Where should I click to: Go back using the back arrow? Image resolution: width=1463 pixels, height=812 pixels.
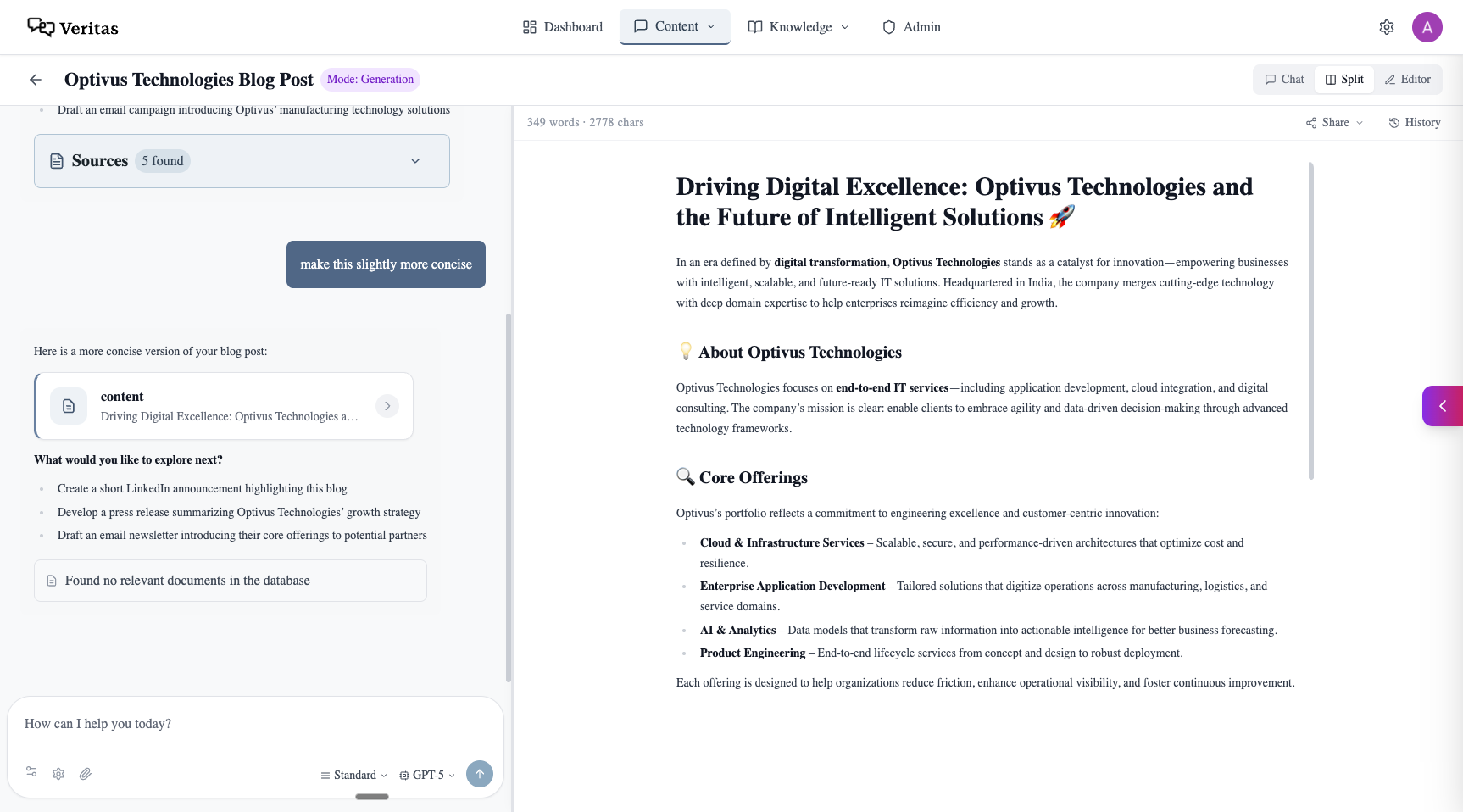click(35, 79)
